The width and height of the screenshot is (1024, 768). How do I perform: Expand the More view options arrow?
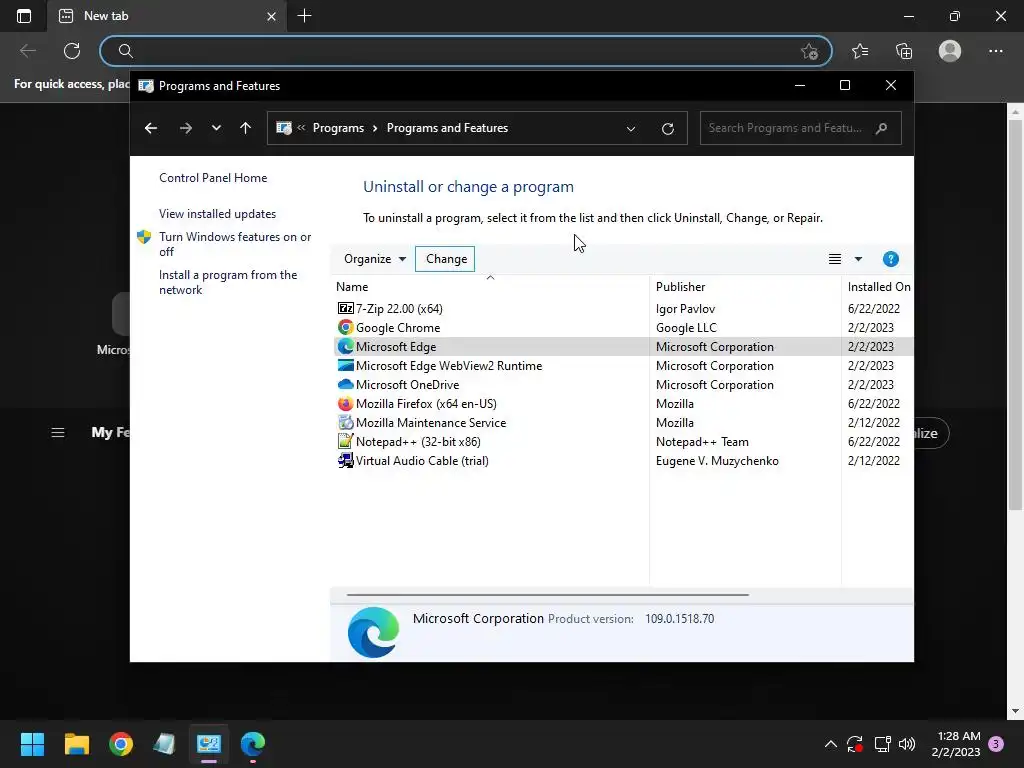pyautogui.click(x=858, y=259)
